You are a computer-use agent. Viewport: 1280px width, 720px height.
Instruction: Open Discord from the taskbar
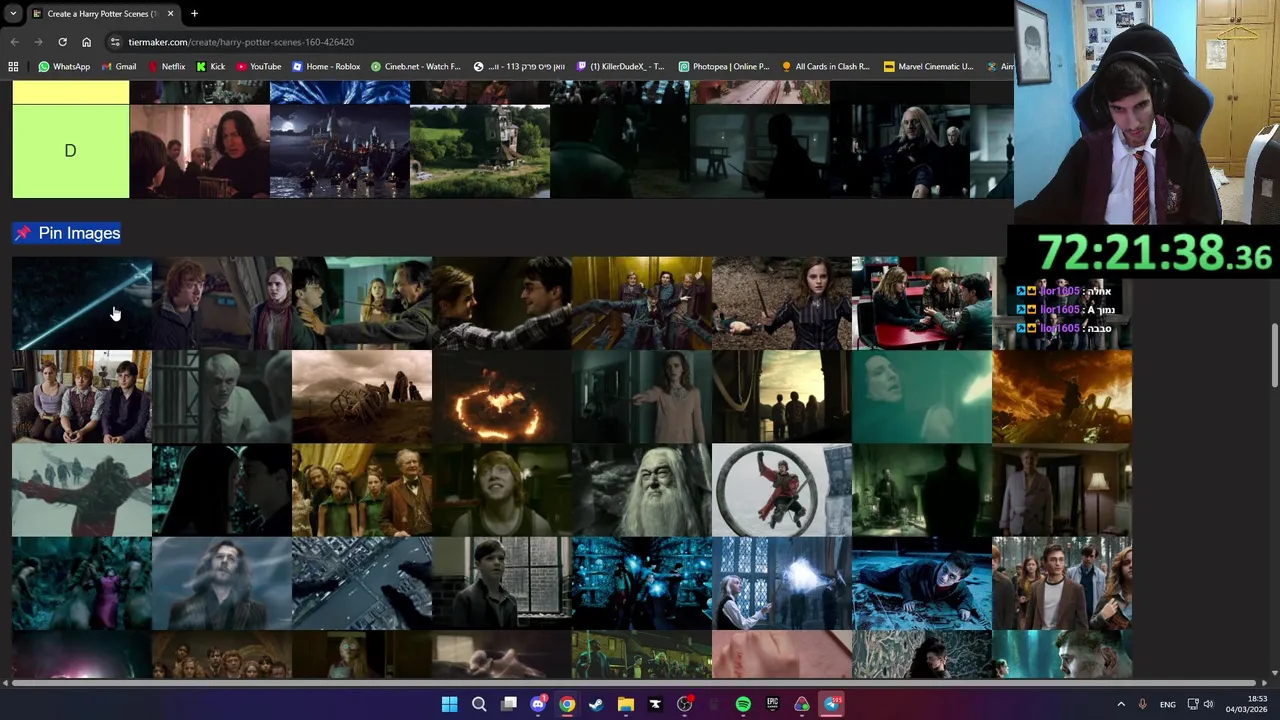[538, 704]
